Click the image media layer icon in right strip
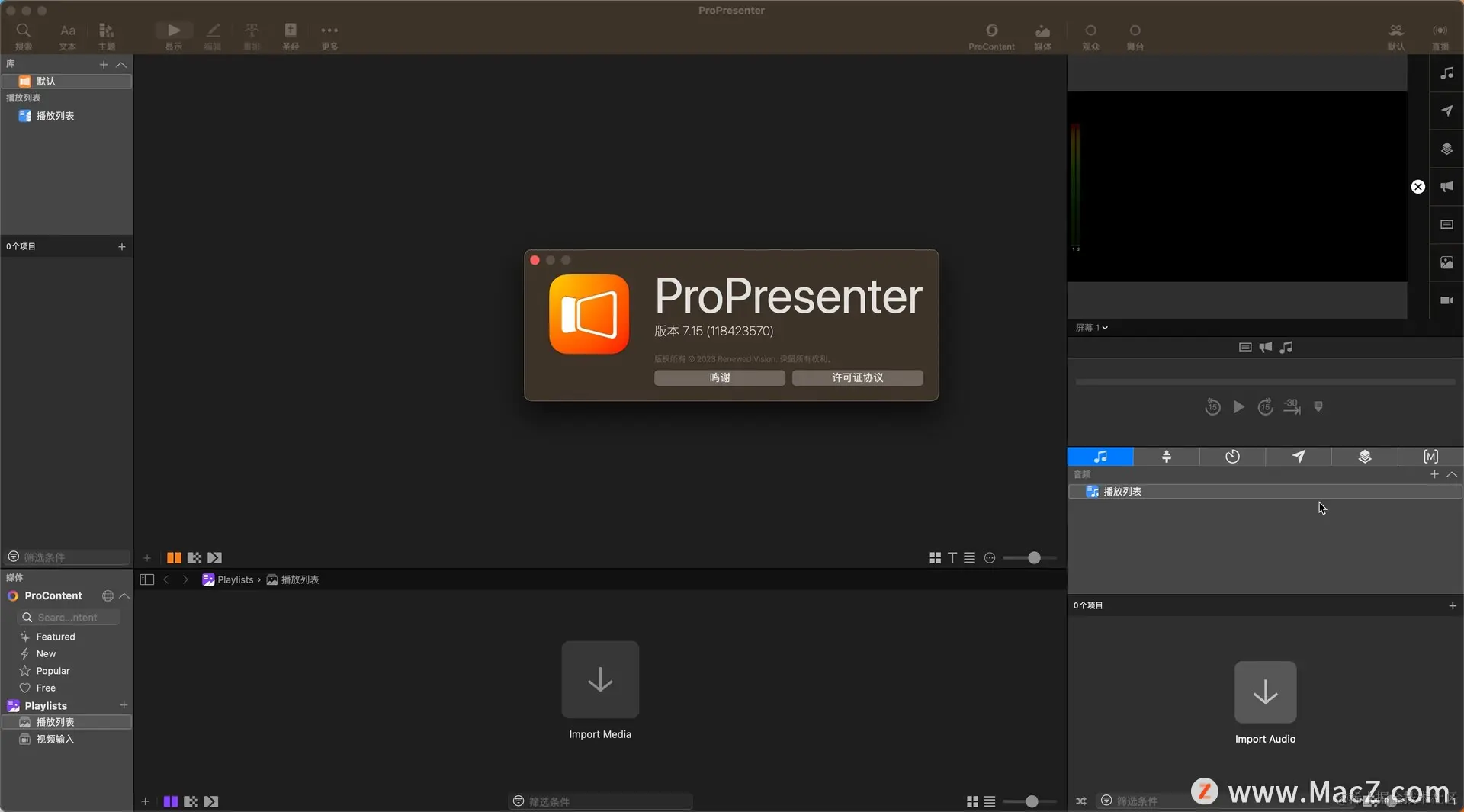 click(x=1446, y=262)
